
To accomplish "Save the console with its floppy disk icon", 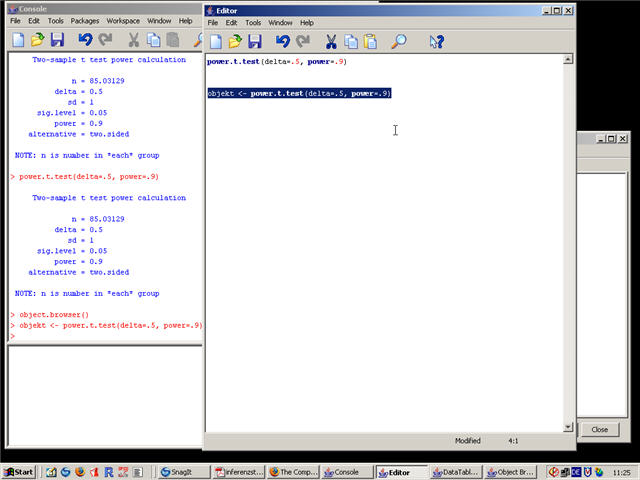I will [58, 40].
